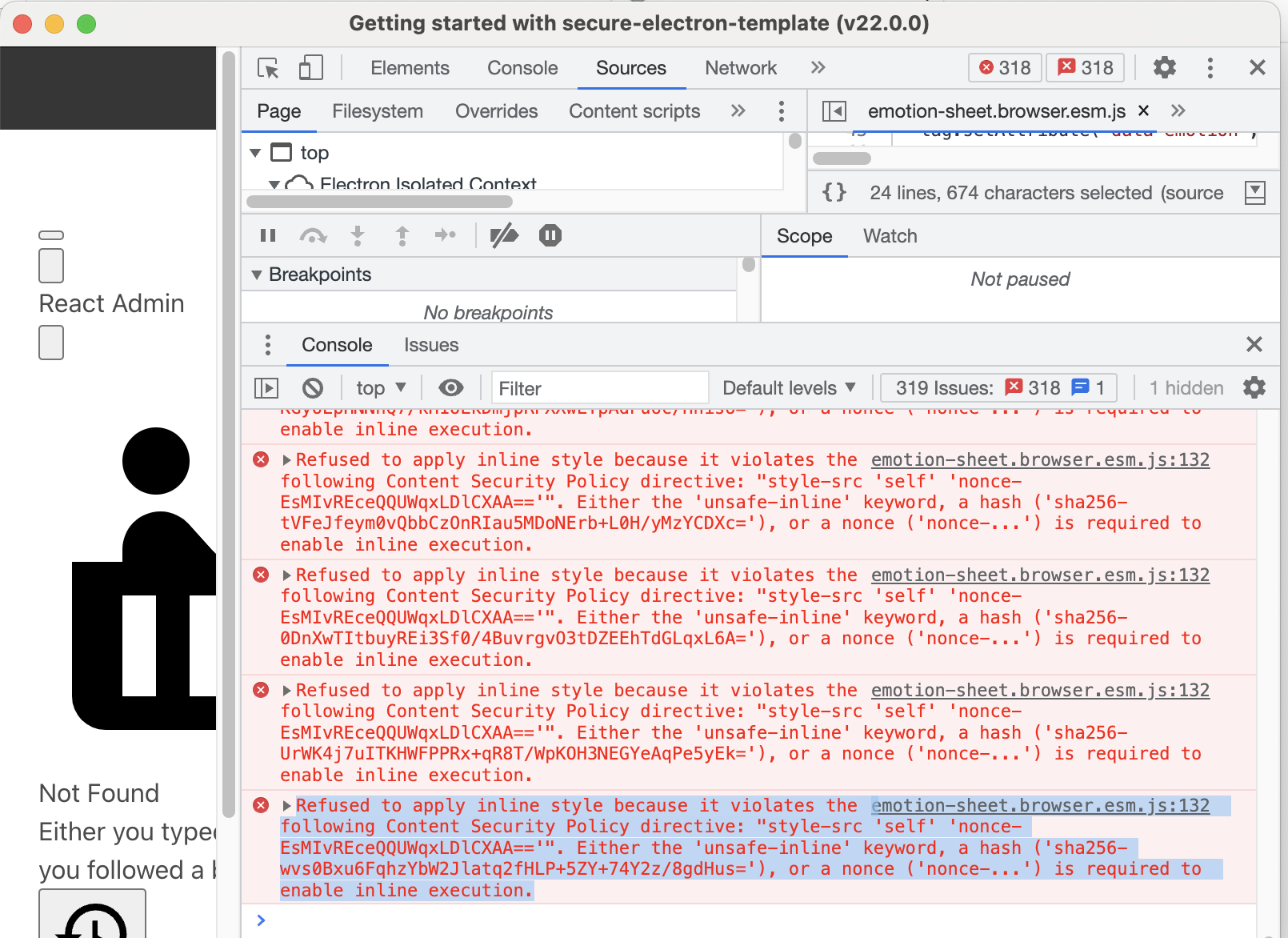
Task: Select the inspect element picker tool
Action: (267, 67)
